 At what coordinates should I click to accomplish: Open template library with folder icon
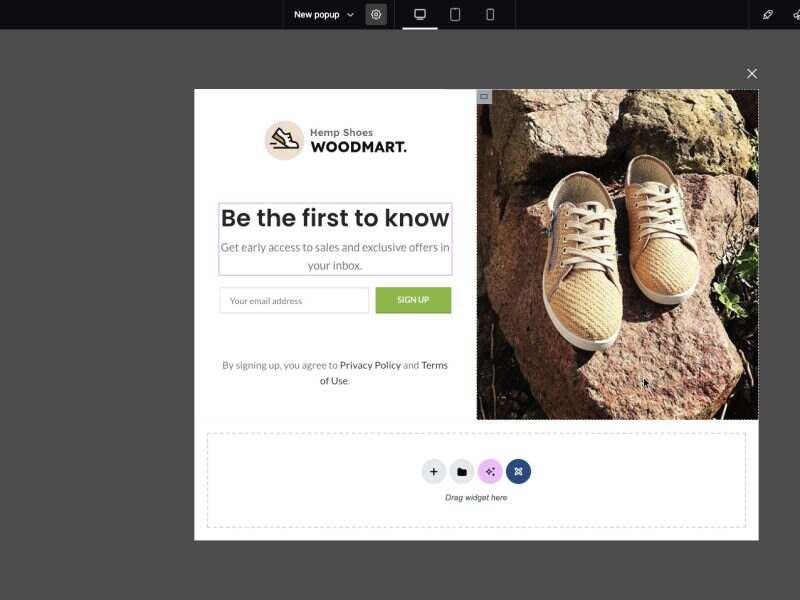(x=462, y=472)
